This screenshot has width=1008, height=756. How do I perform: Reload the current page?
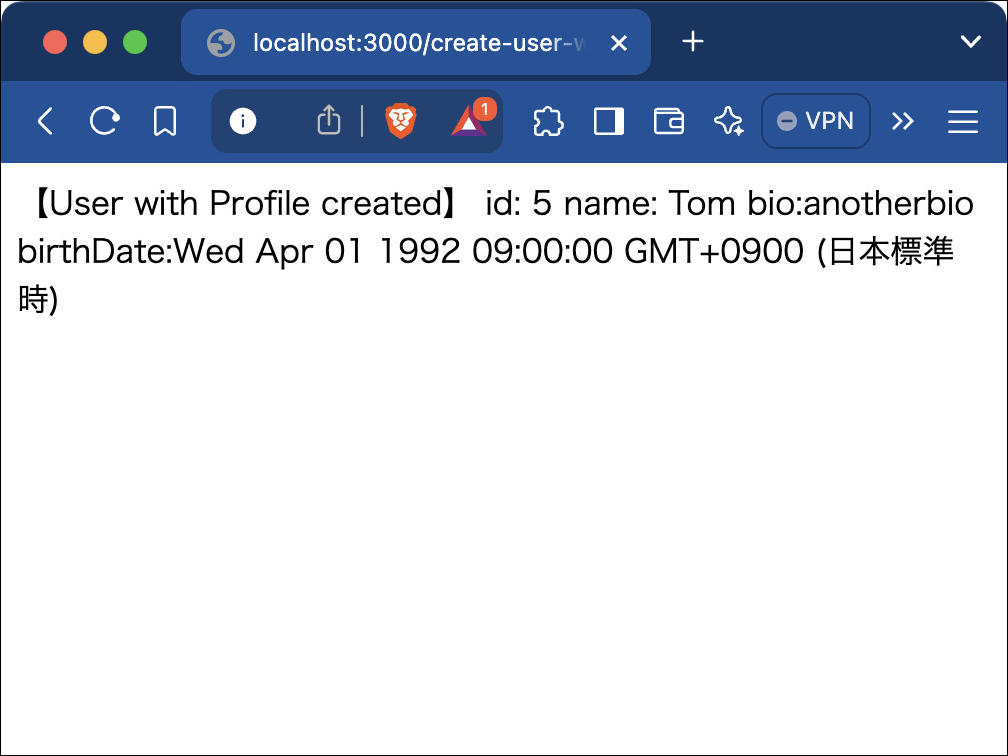[105, 122]
